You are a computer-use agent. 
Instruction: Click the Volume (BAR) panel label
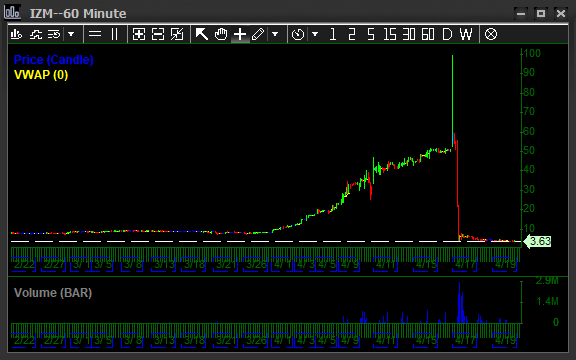pyautogui.click(x=53, y=293)
